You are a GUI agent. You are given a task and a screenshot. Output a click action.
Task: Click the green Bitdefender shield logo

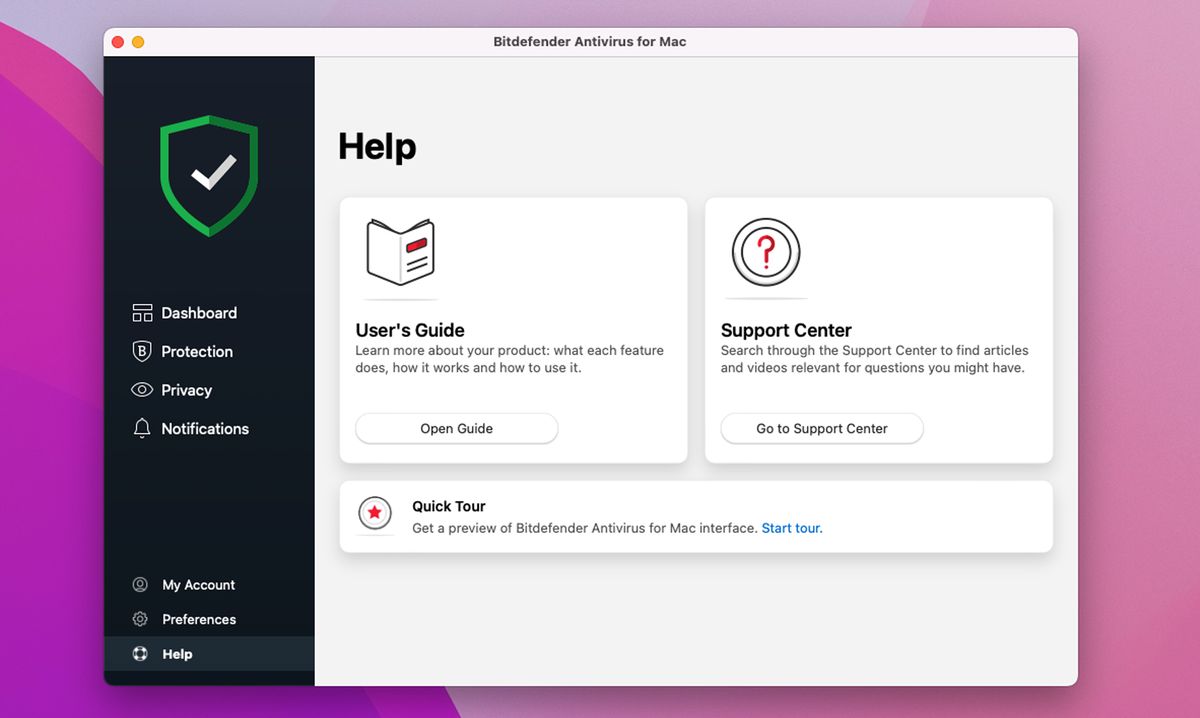[x=208, y=176]
